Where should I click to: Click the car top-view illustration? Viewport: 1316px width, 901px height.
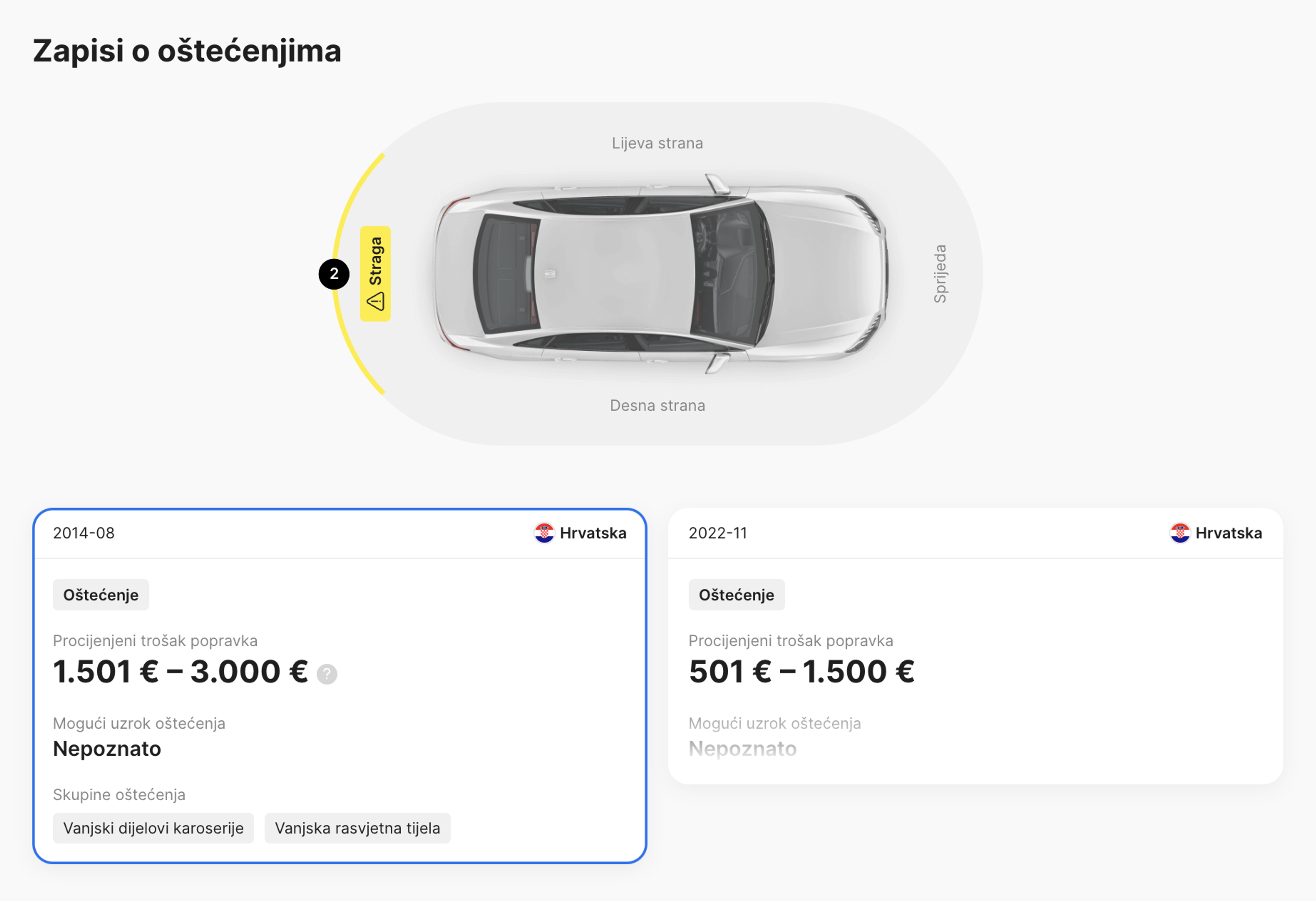coord(657,272)
